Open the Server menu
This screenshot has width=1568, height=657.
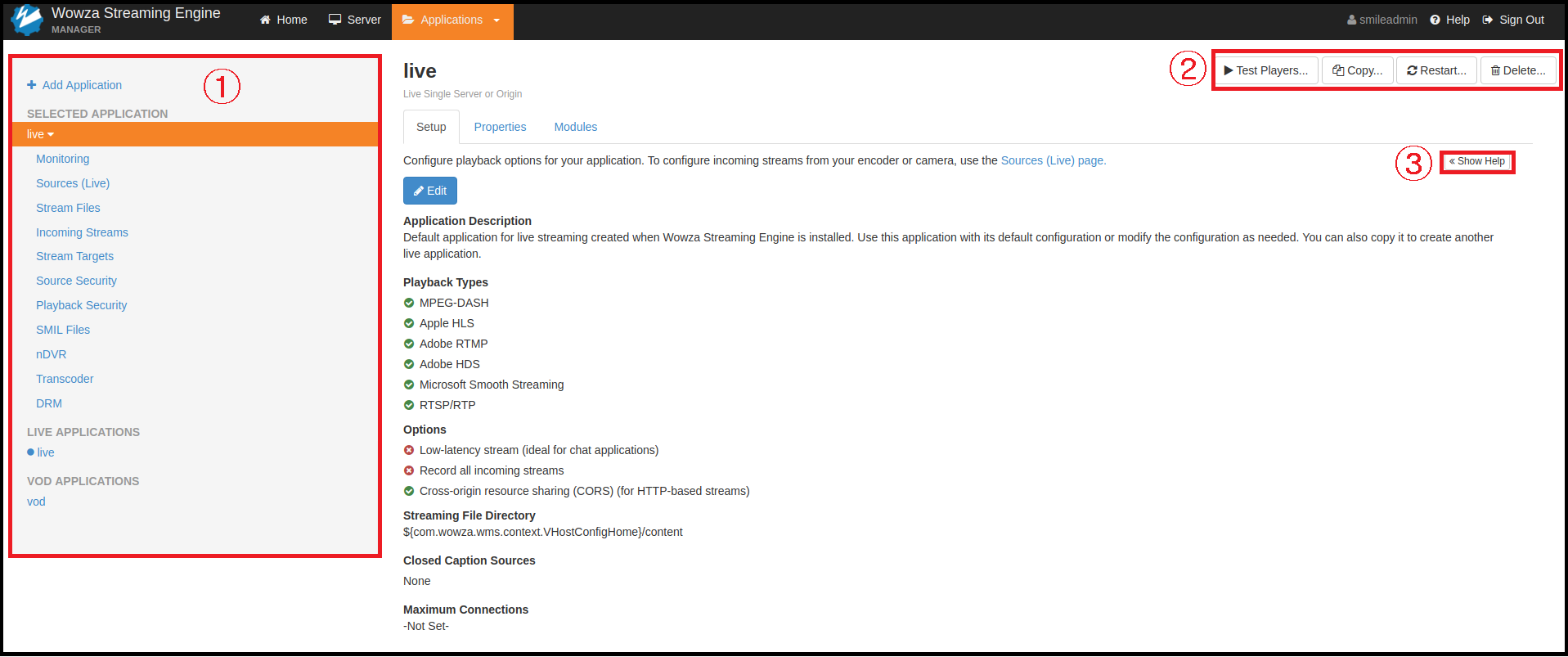point(355,20)
